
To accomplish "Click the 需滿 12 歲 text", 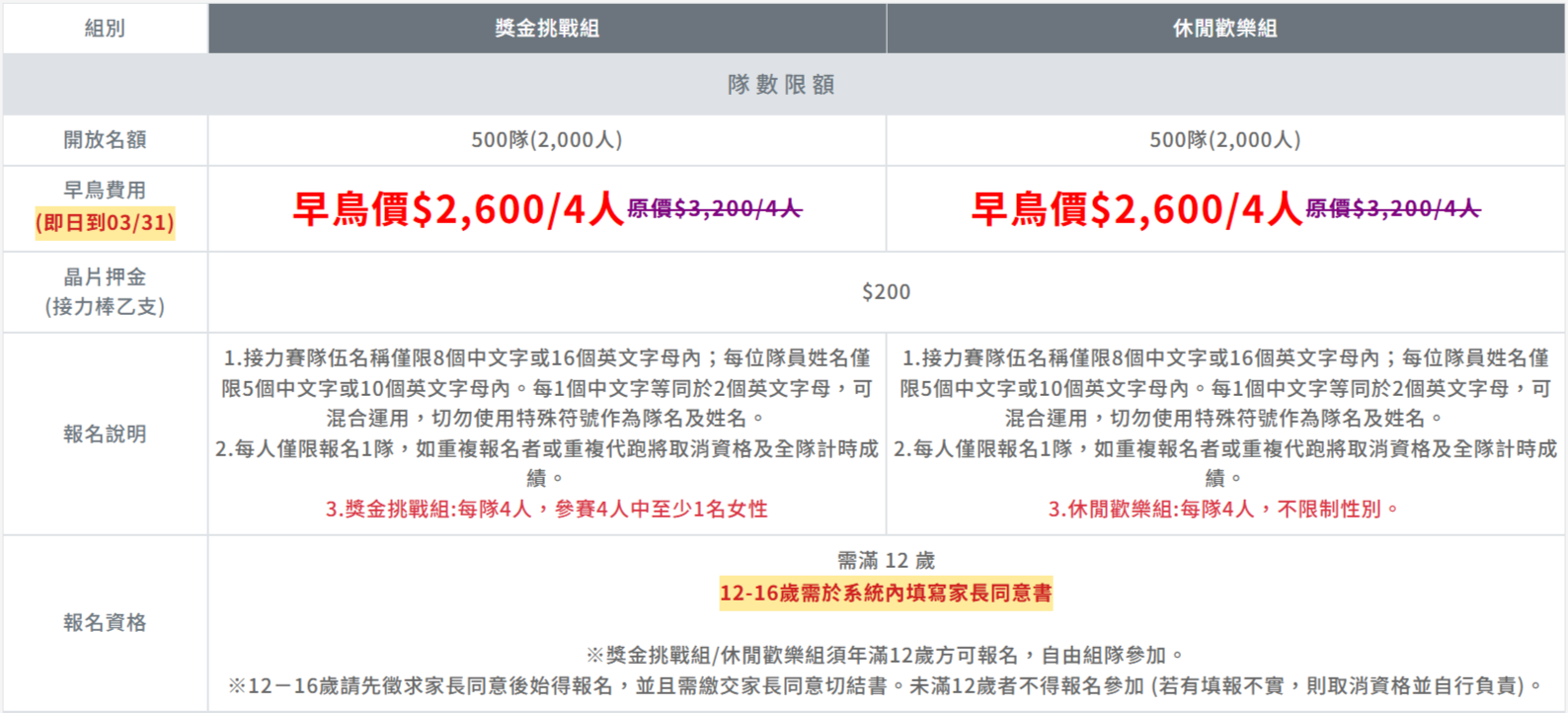I will 886,561.
